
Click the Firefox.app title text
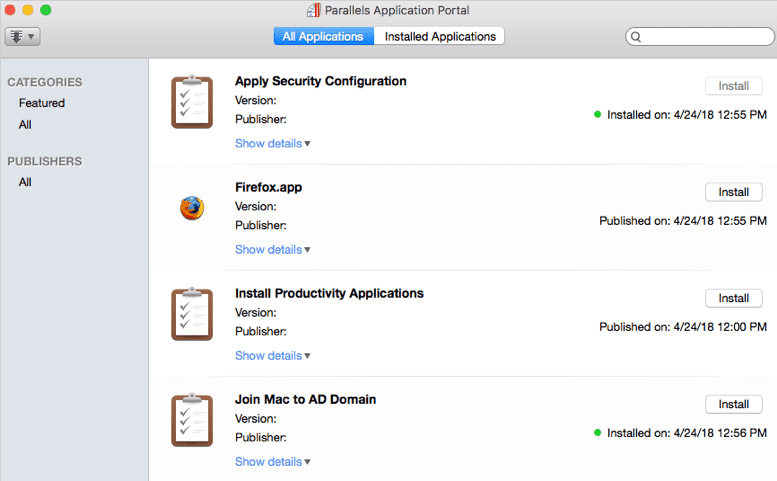pyautogui.click(x=268, y=187)
